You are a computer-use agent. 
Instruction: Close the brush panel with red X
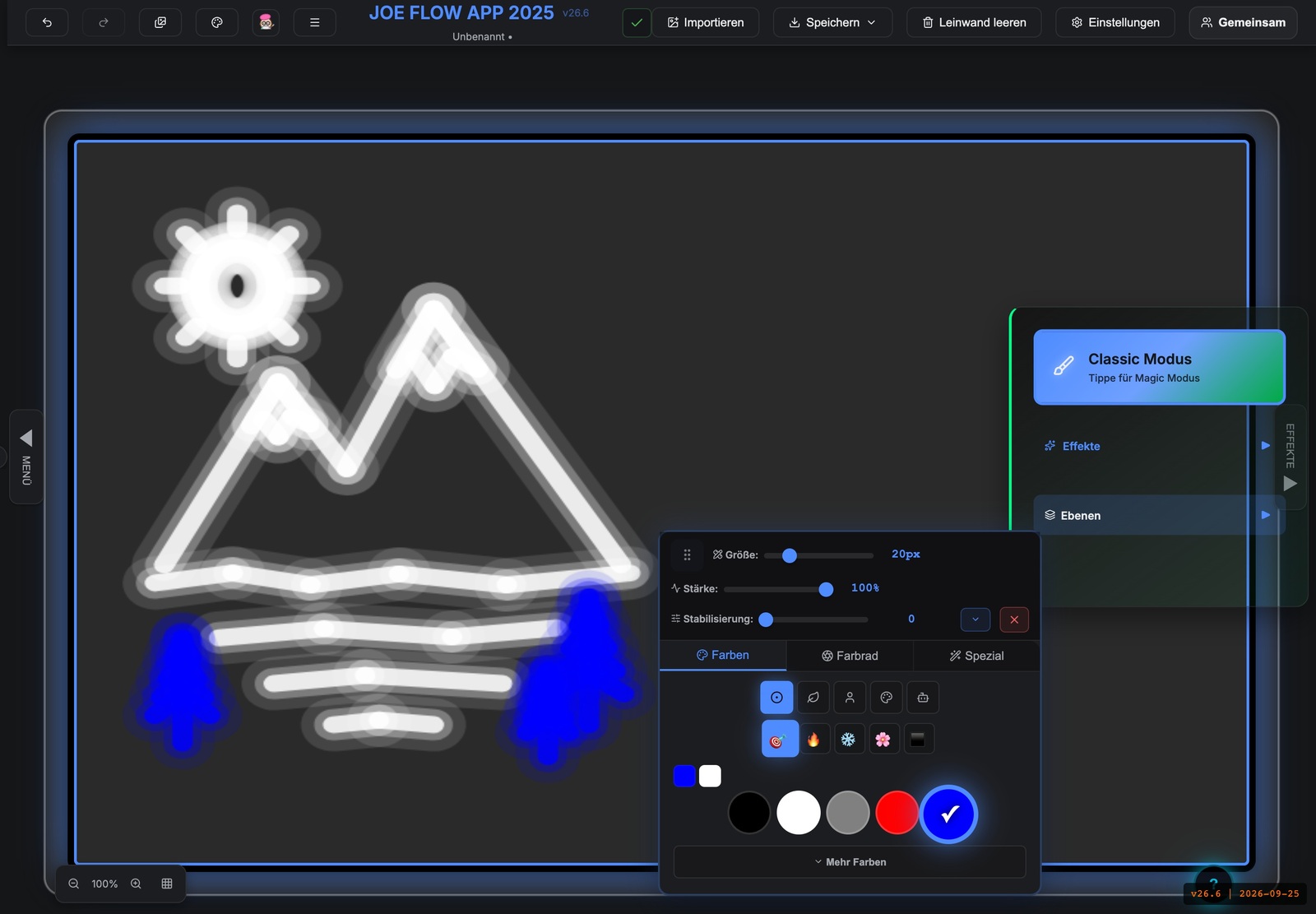coord(1014,619)
